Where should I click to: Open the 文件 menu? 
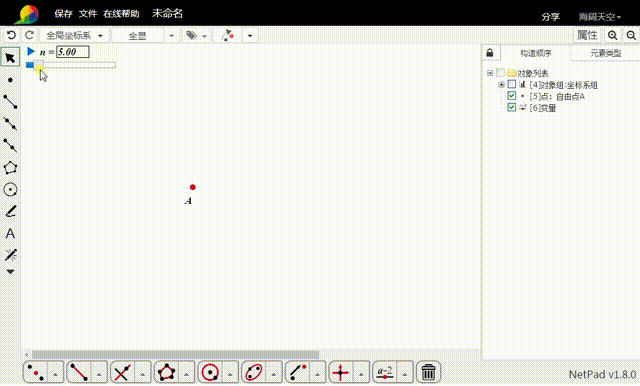point(88,14)
